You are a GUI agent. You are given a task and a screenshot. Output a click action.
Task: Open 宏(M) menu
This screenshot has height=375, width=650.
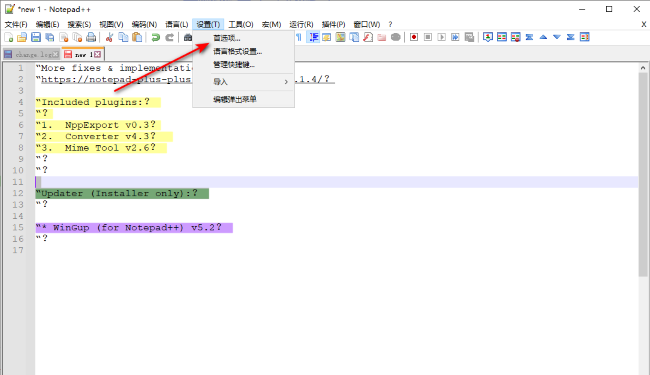pos(271,24)
